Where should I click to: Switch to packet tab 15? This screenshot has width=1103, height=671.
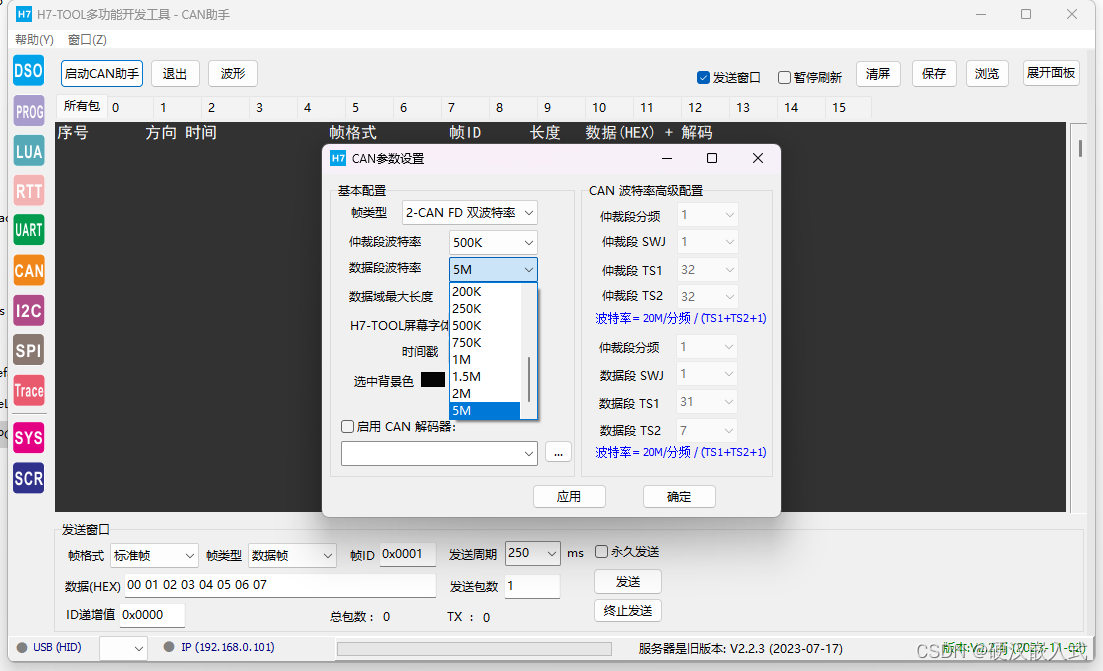(848, 108)
